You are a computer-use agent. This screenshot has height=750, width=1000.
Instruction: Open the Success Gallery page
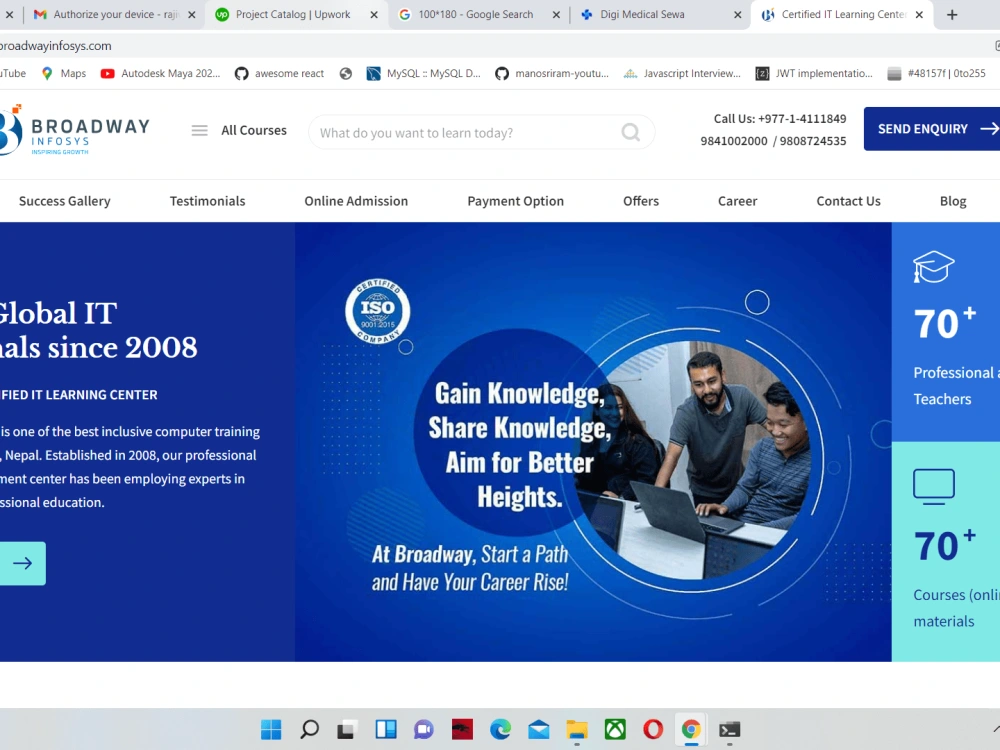pyautogui.click(x=64, y=201)
